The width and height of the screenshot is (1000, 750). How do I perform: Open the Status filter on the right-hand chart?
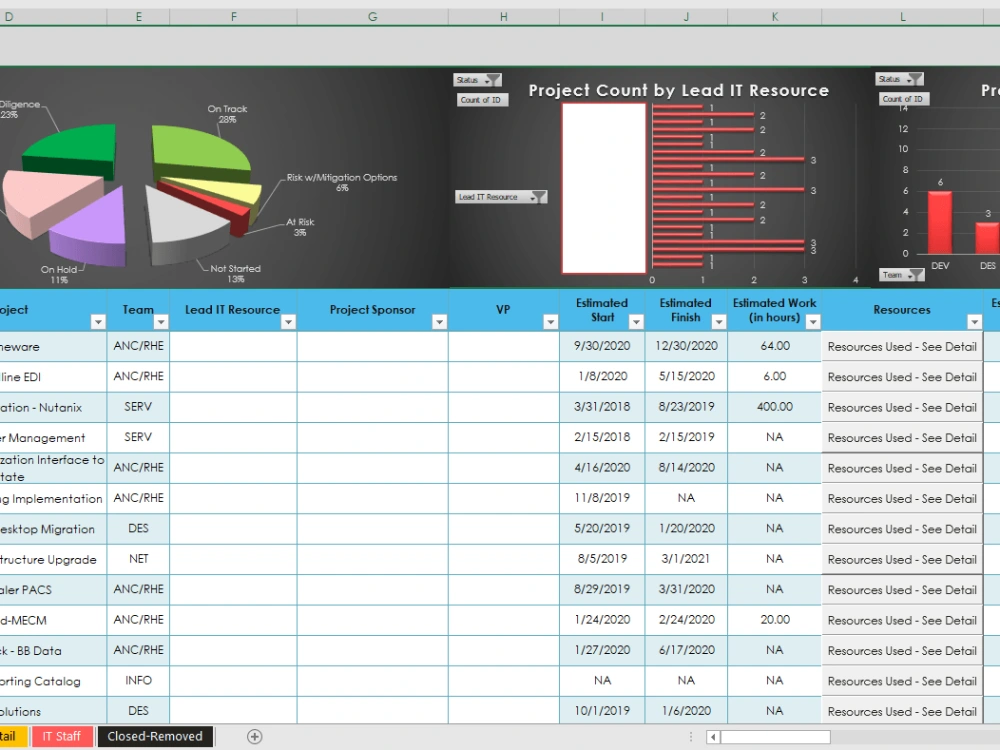click(x=898, y=77)
